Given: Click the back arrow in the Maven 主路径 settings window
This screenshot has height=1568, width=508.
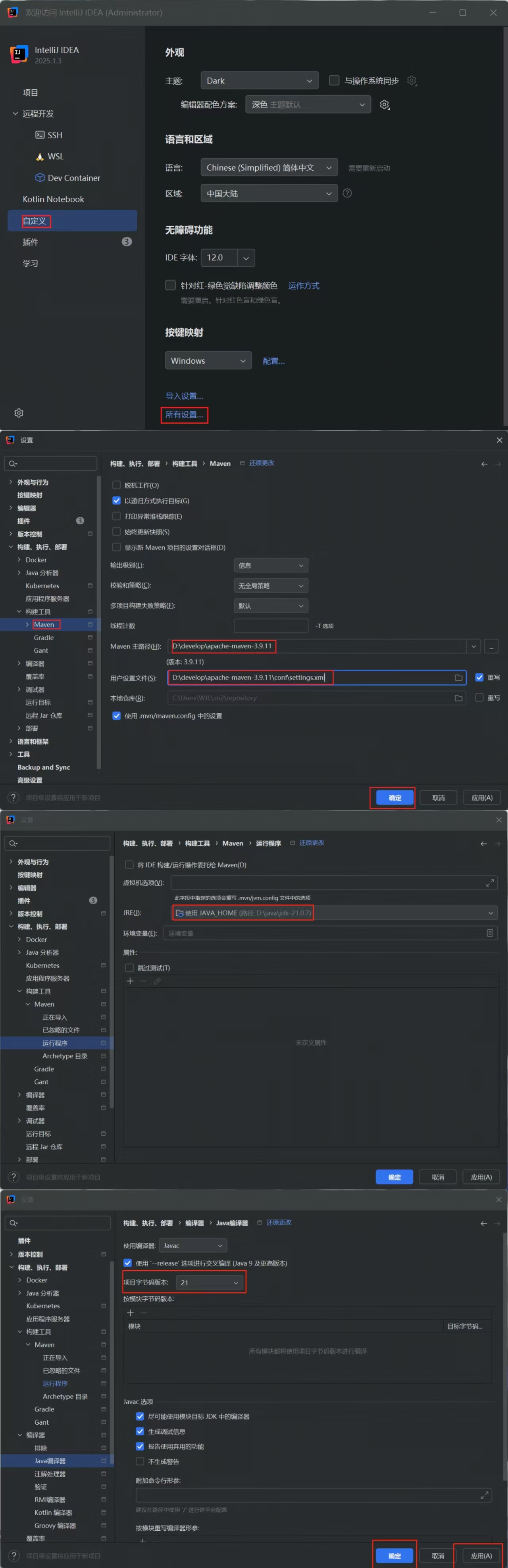Looking at the screenshot, I should [x=484, y=464].
